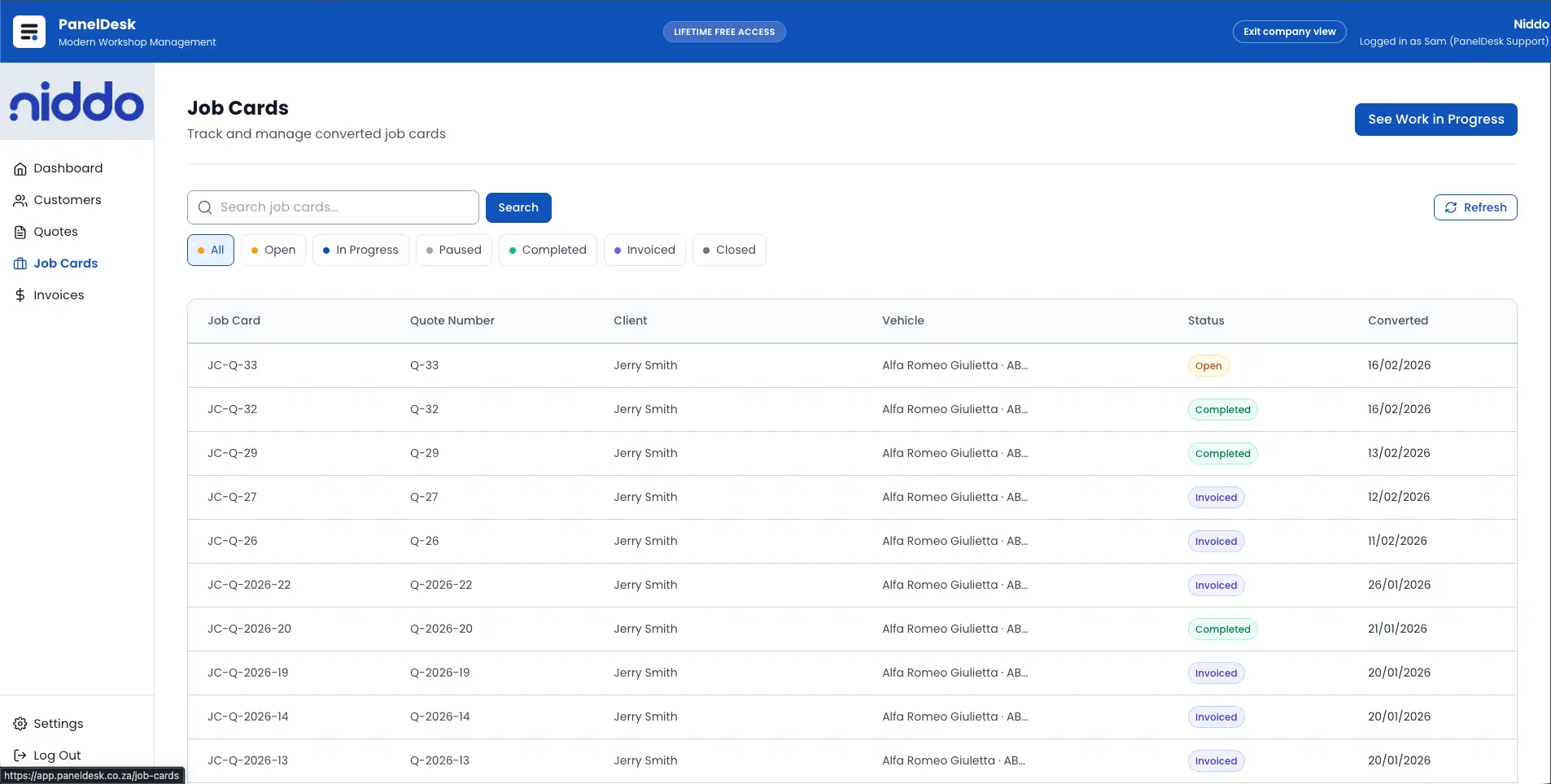Open Invoices using the dollar icon

(20, 294)
